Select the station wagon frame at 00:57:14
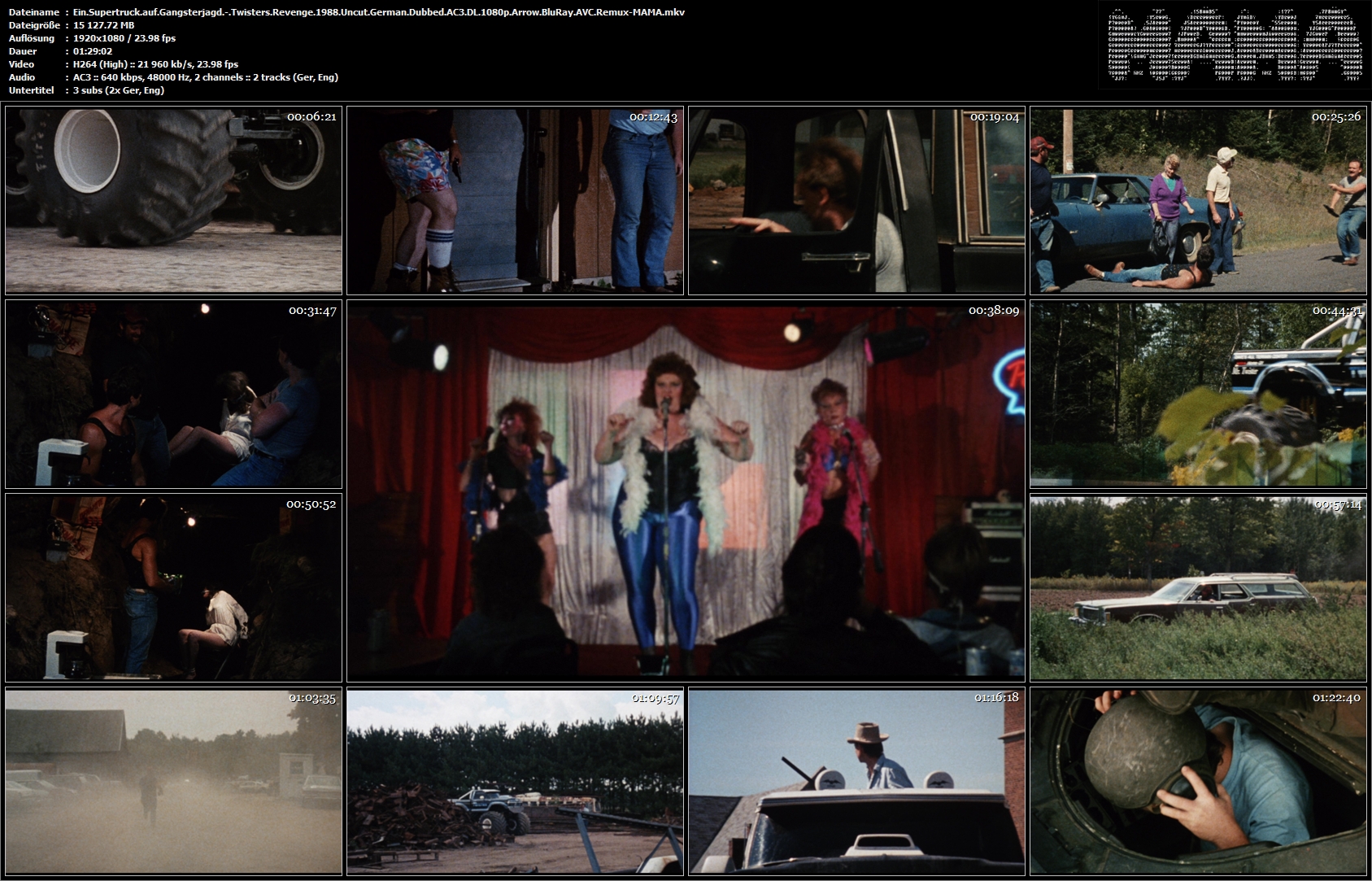The height and width of the screenshot is (881, 1372). click(x=1198, y=587)
